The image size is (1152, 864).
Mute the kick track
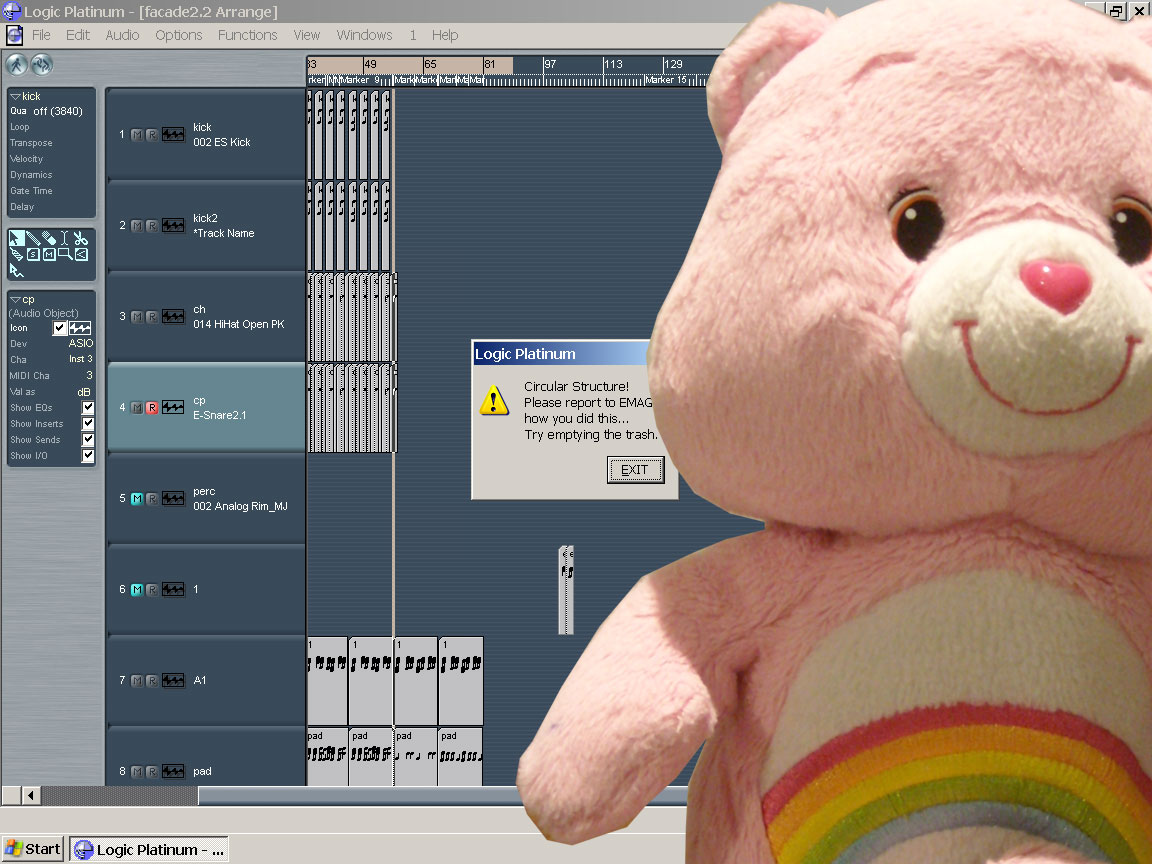click(137, 135)
